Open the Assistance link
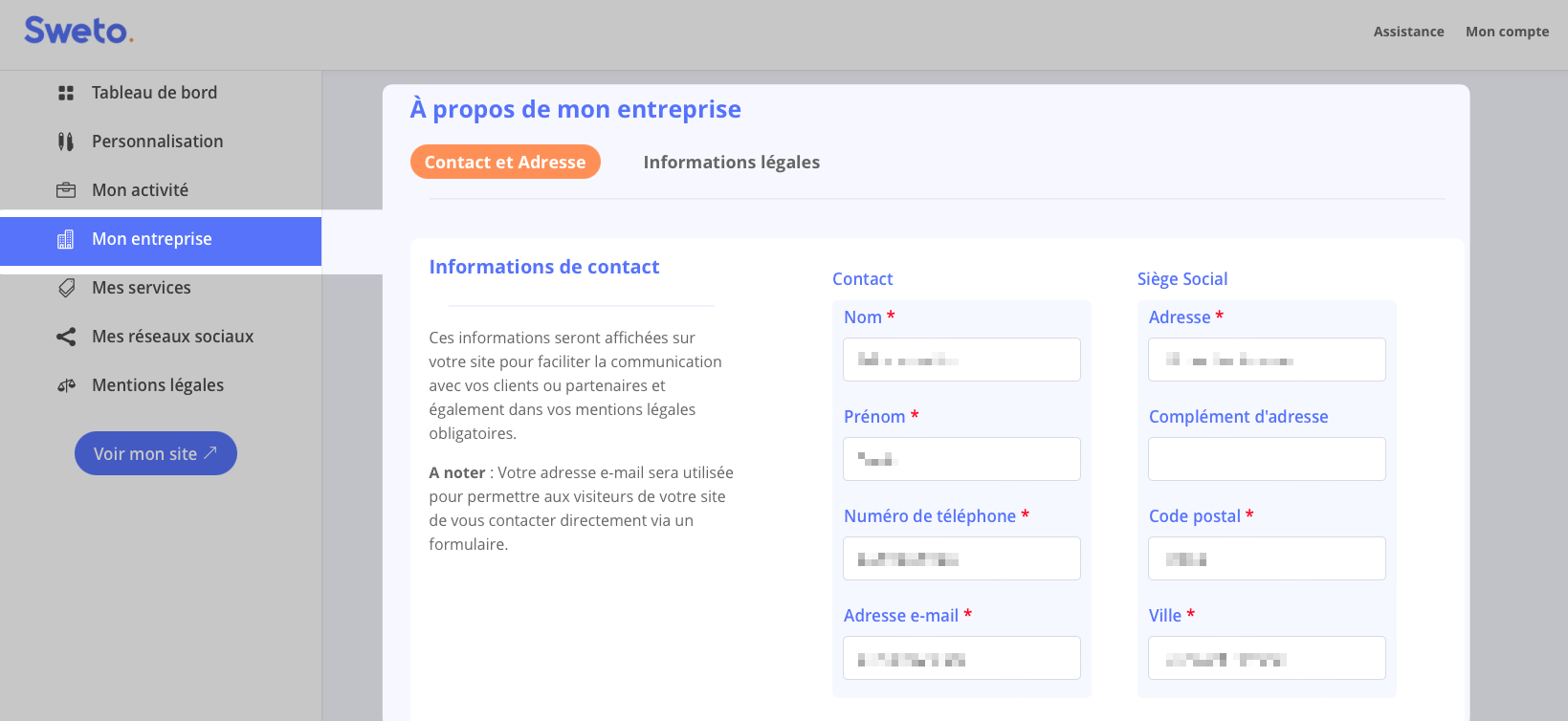This screenshot has width=1568, height=721. [1408, 32]
